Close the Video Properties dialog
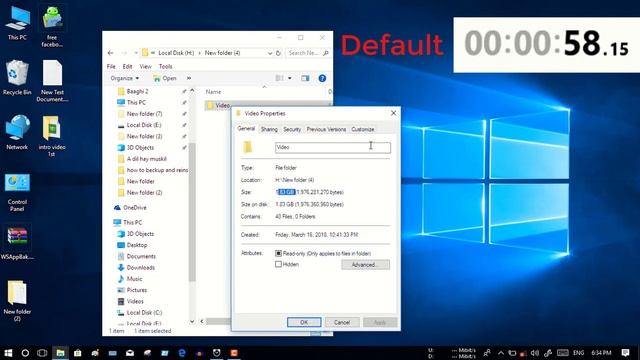 pos(393,113)
